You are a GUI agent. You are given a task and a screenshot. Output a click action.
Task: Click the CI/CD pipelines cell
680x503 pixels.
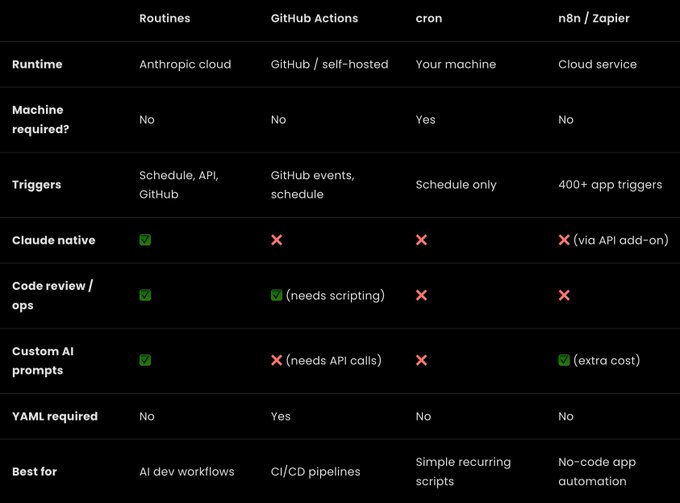[315, 471]
